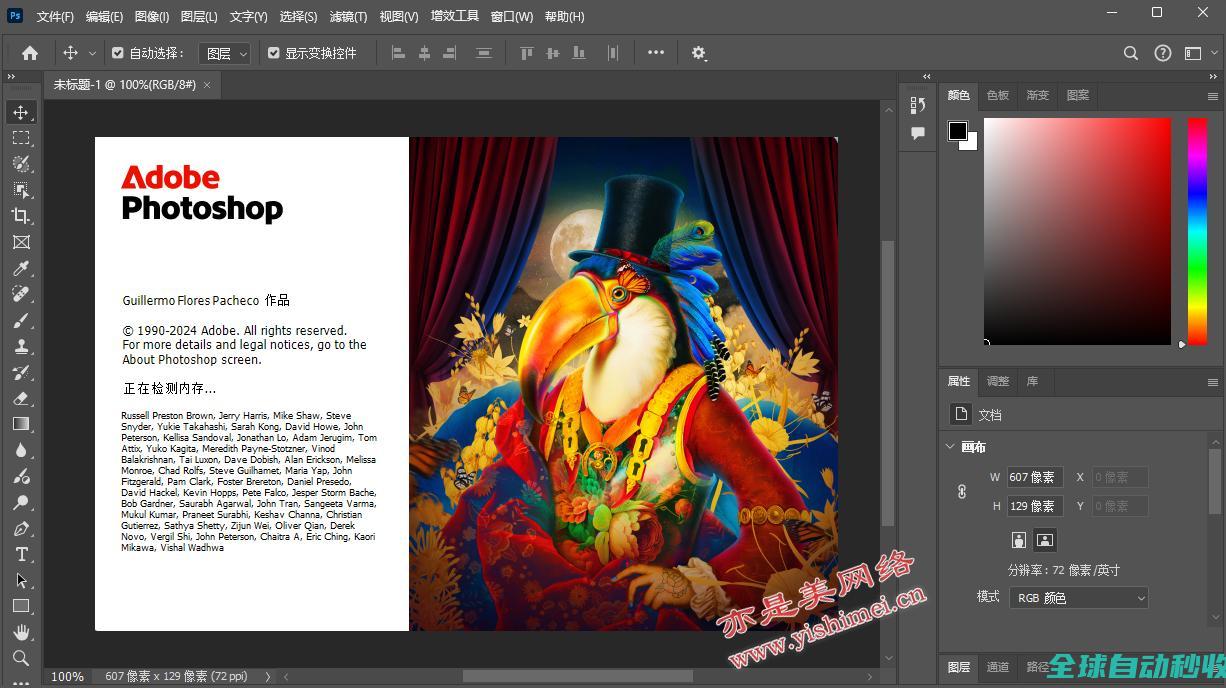The width and height of the screenshot is (1226, 688).
Task: Select the Eraser tool
Action: tap(21, 398)
